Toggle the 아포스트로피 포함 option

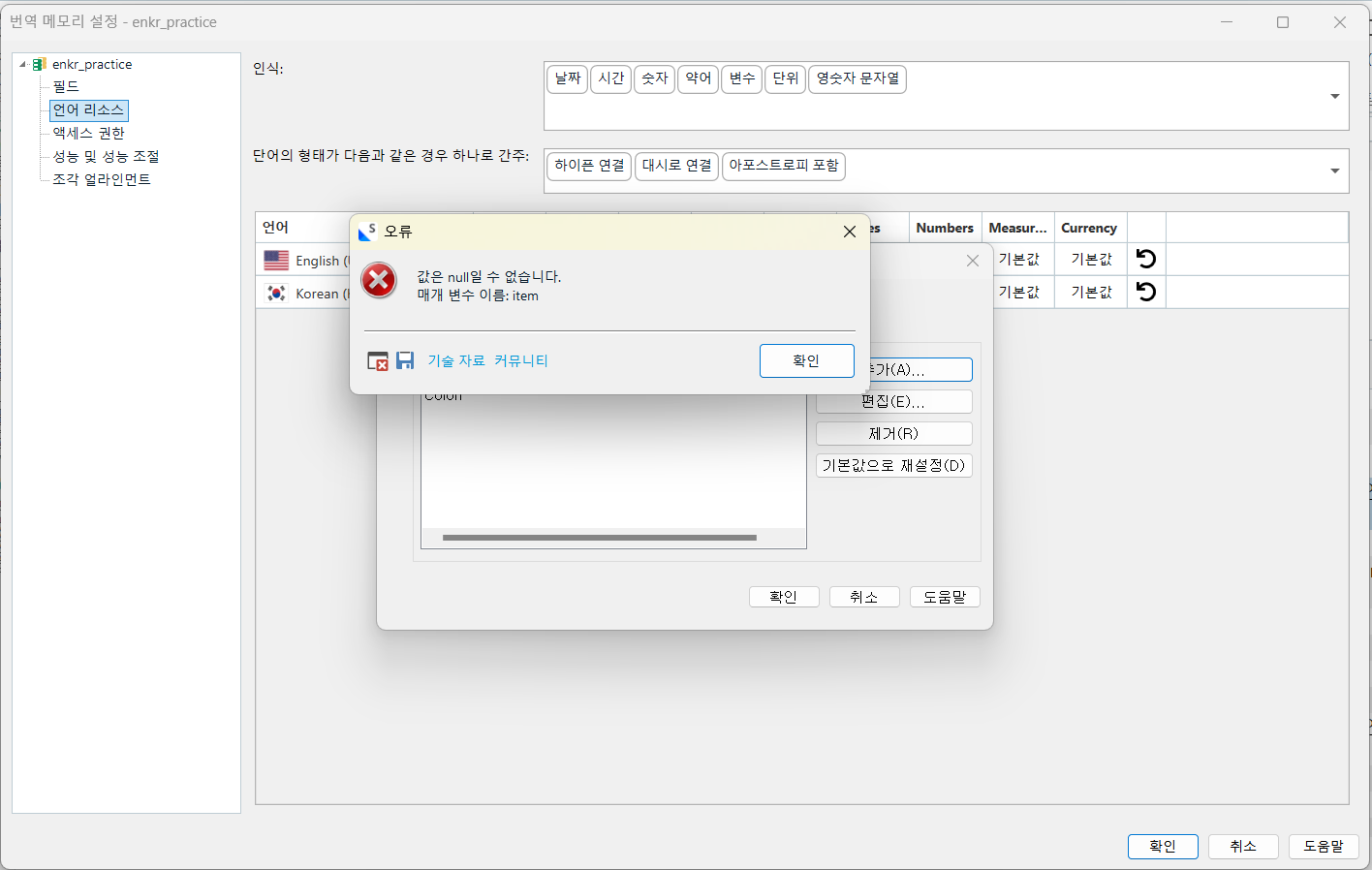(x=784, y=166)
